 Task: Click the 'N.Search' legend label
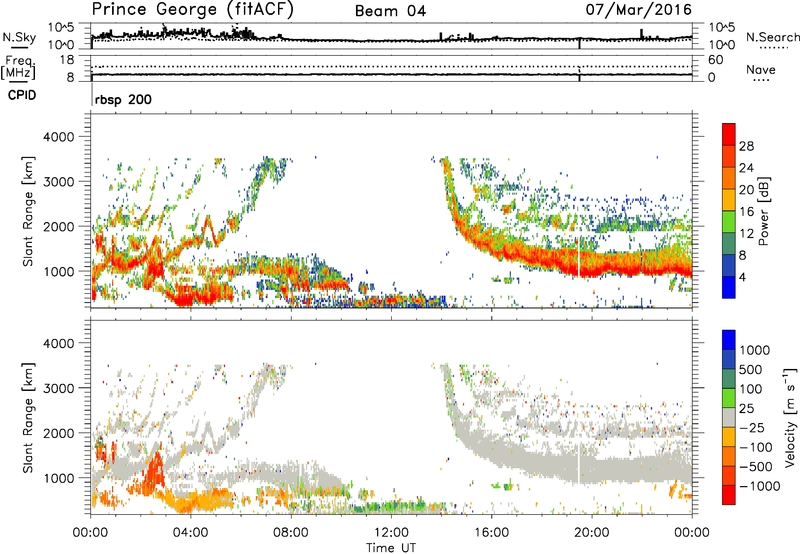(772, 37)
